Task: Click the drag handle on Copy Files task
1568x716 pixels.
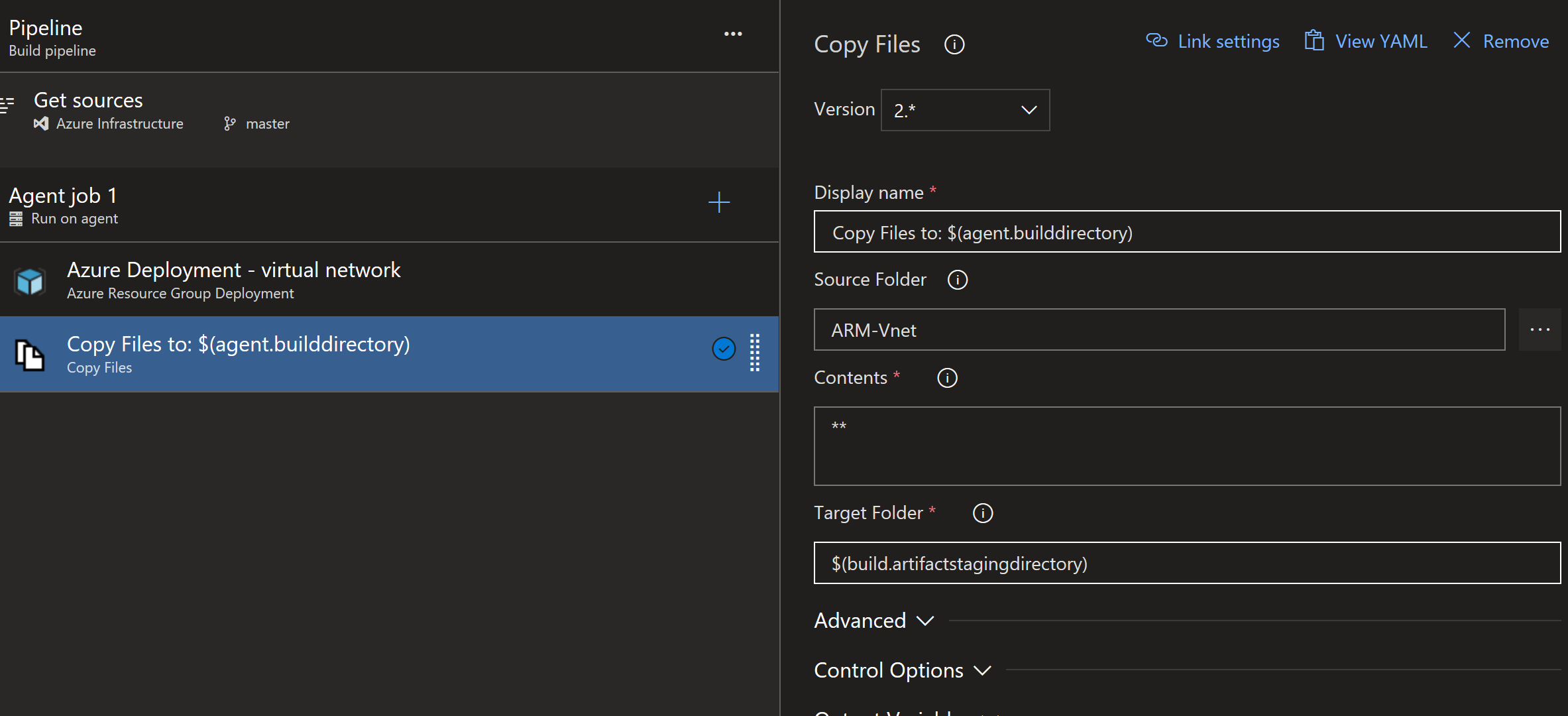Action: [x=755, y=352]
